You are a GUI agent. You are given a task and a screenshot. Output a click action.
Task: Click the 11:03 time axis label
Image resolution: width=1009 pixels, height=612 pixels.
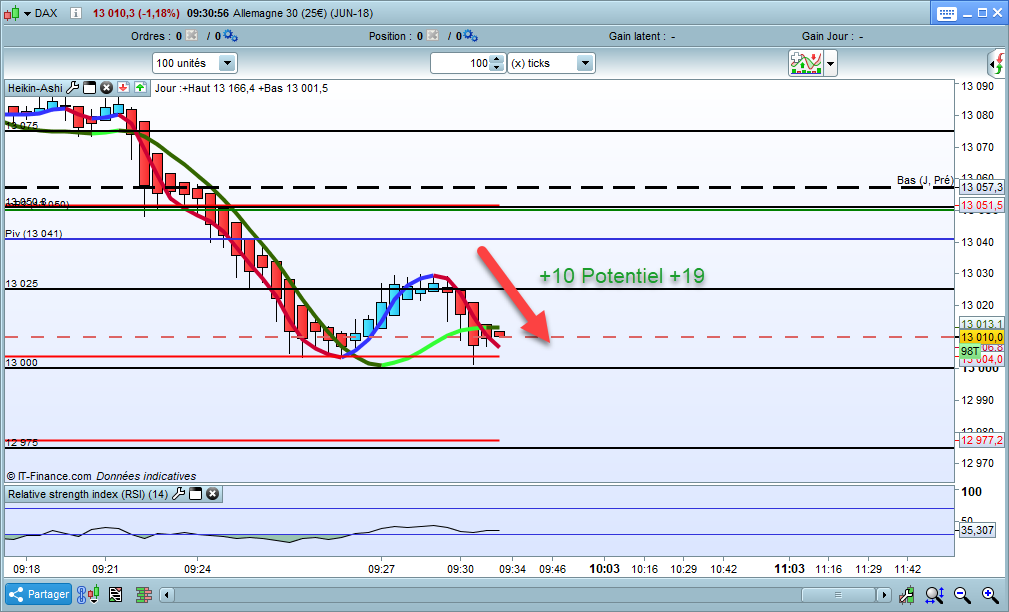pyautogui.click(x=789, y=569)
